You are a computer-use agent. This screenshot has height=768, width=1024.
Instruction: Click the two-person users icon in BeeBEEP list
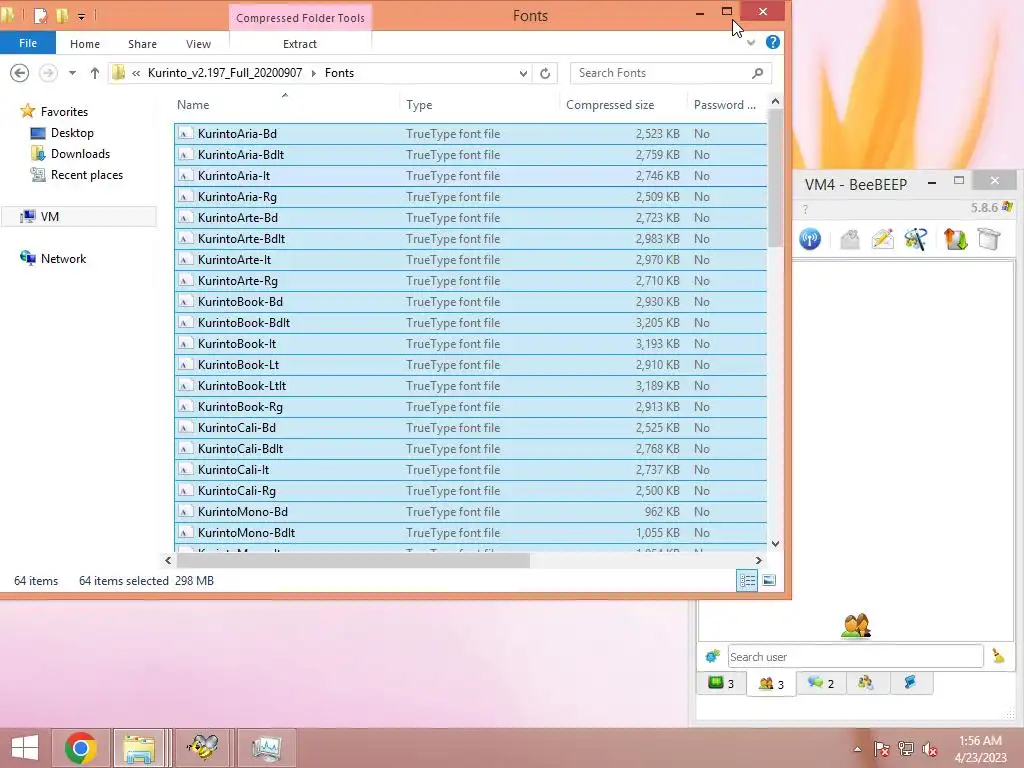pyautogui.click(x=856, y=625)
